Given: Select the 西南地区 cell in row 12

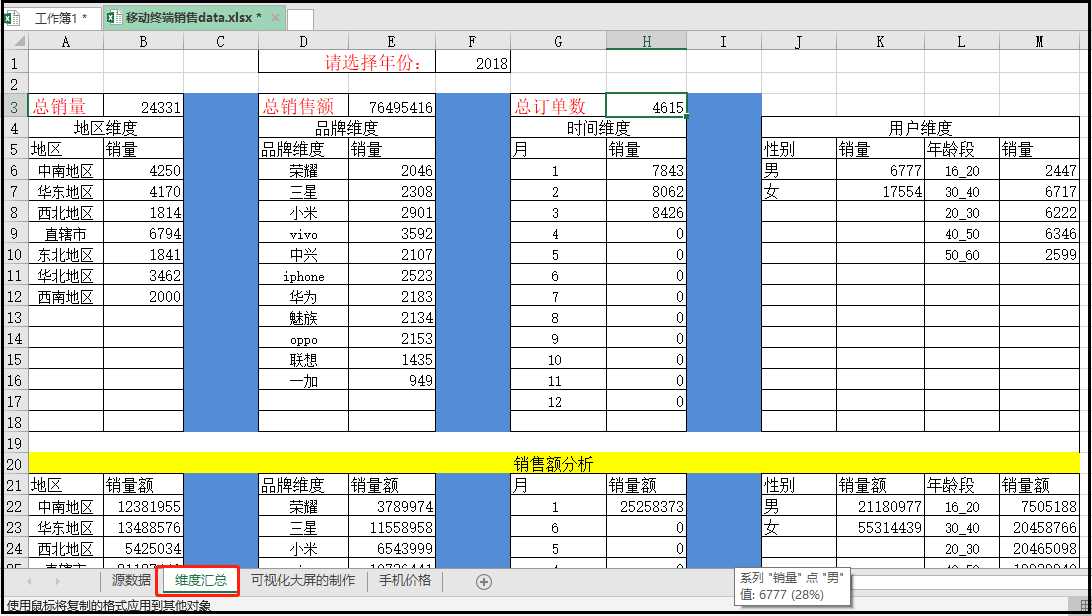Looking at the screenshot, I should pos(66,297).
